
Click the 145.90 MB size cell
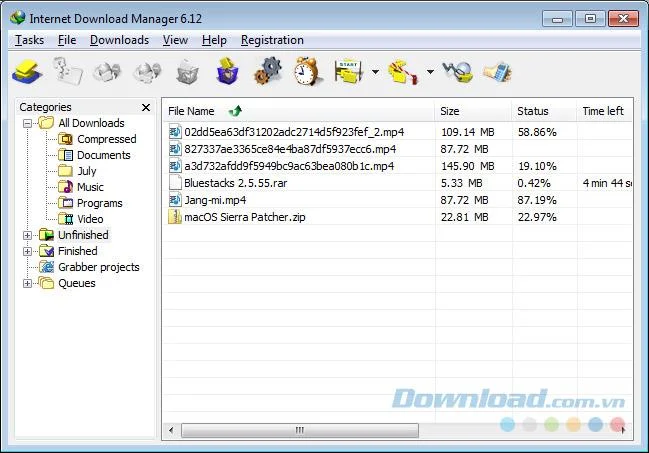[x=468, y=166]
